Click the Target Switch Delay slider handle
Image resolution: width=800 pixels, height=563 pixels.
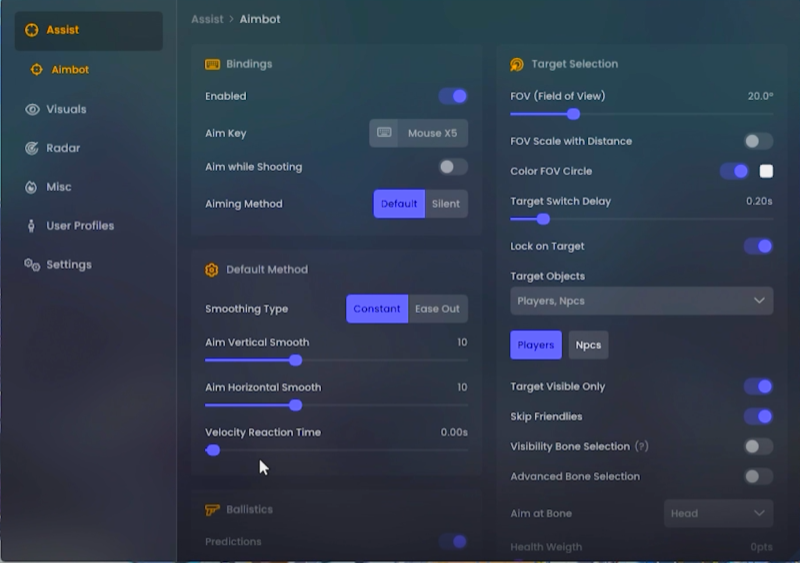[x=543, y=219]
